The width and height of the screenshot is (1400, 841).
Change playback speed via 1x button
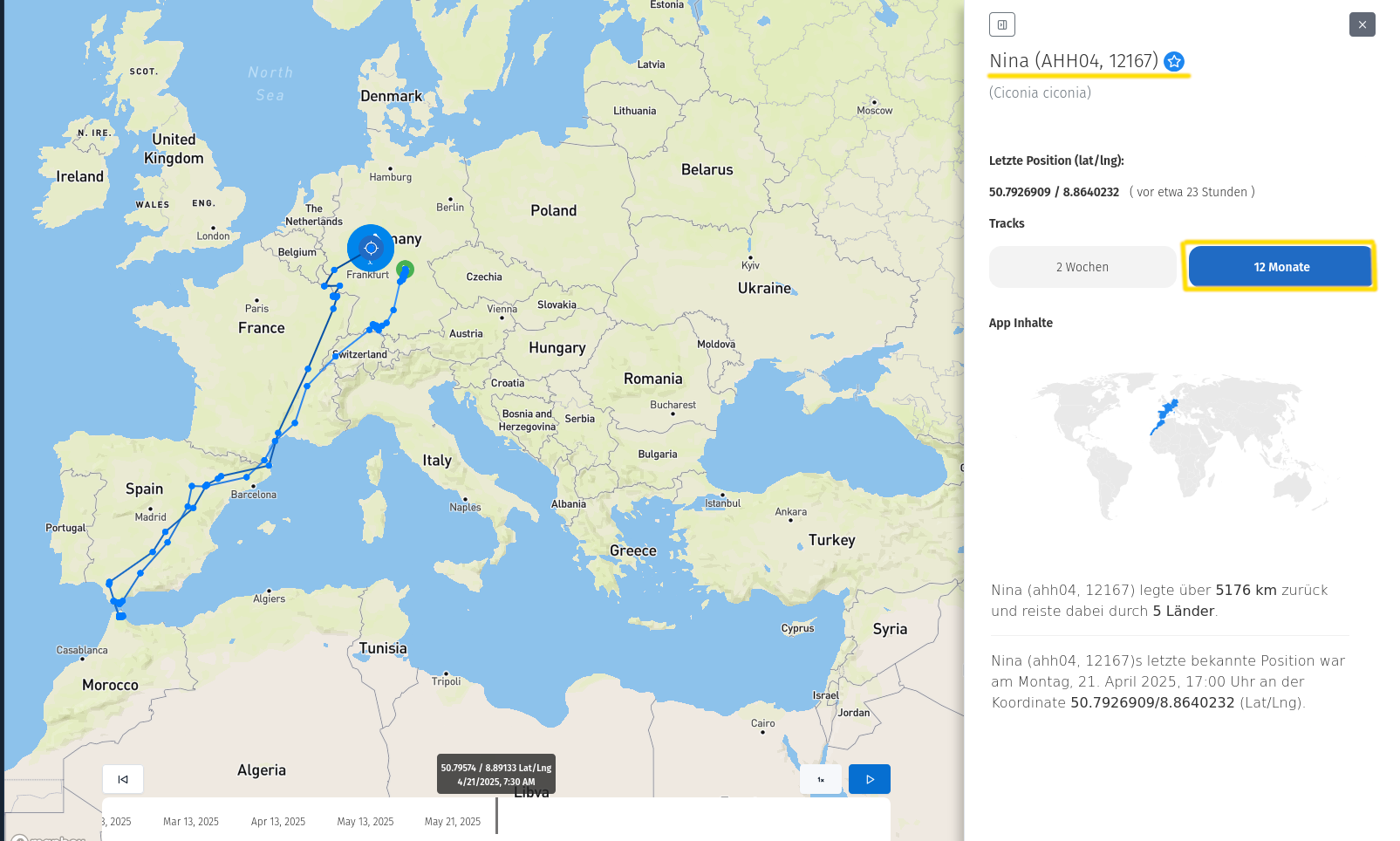[821, 779]
